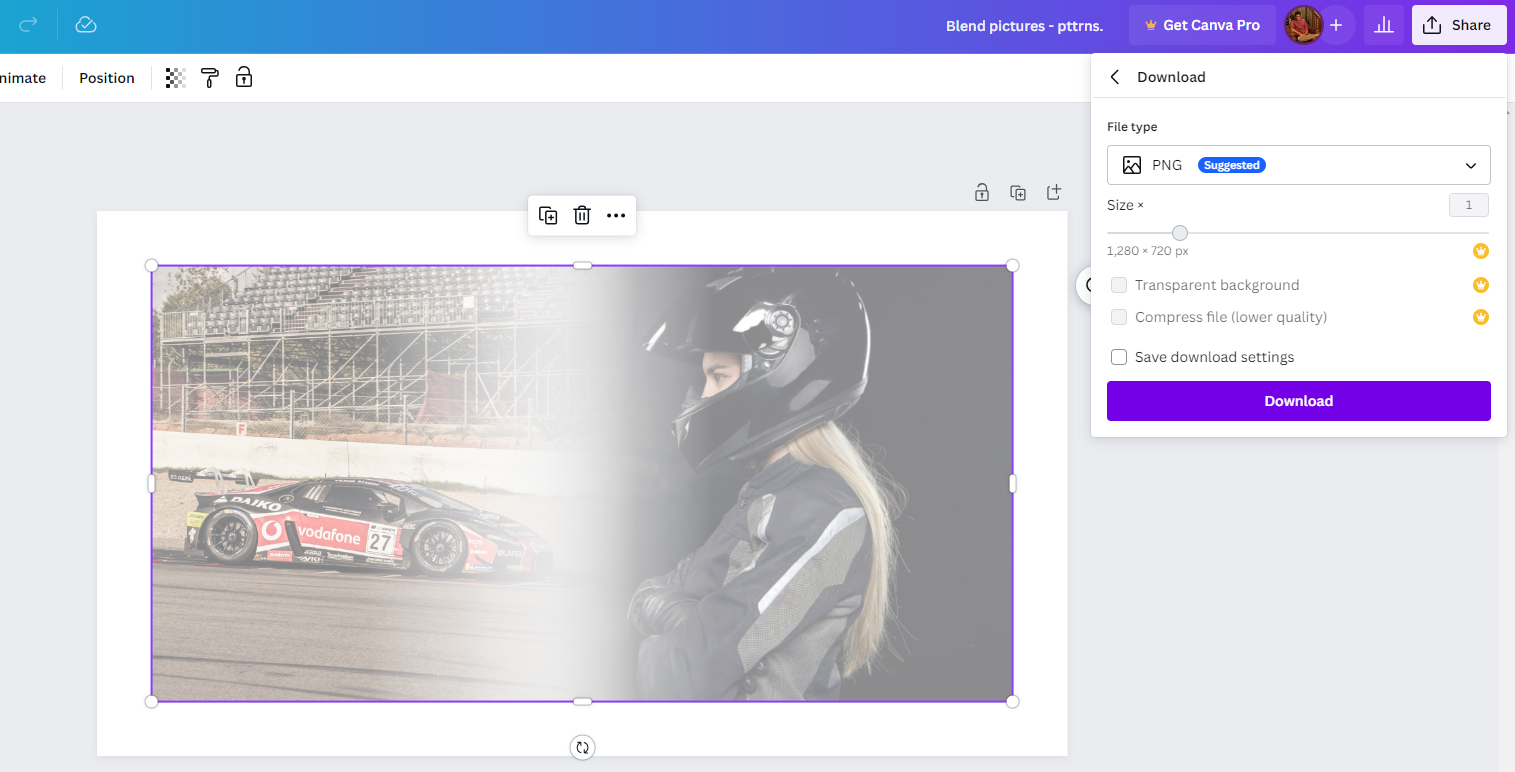Image resolution: width=1515 pixels, height=772 pixels.
Task: Open the analytics bar chart icon
Action: pyautogui.click(x=1384, y=25)
